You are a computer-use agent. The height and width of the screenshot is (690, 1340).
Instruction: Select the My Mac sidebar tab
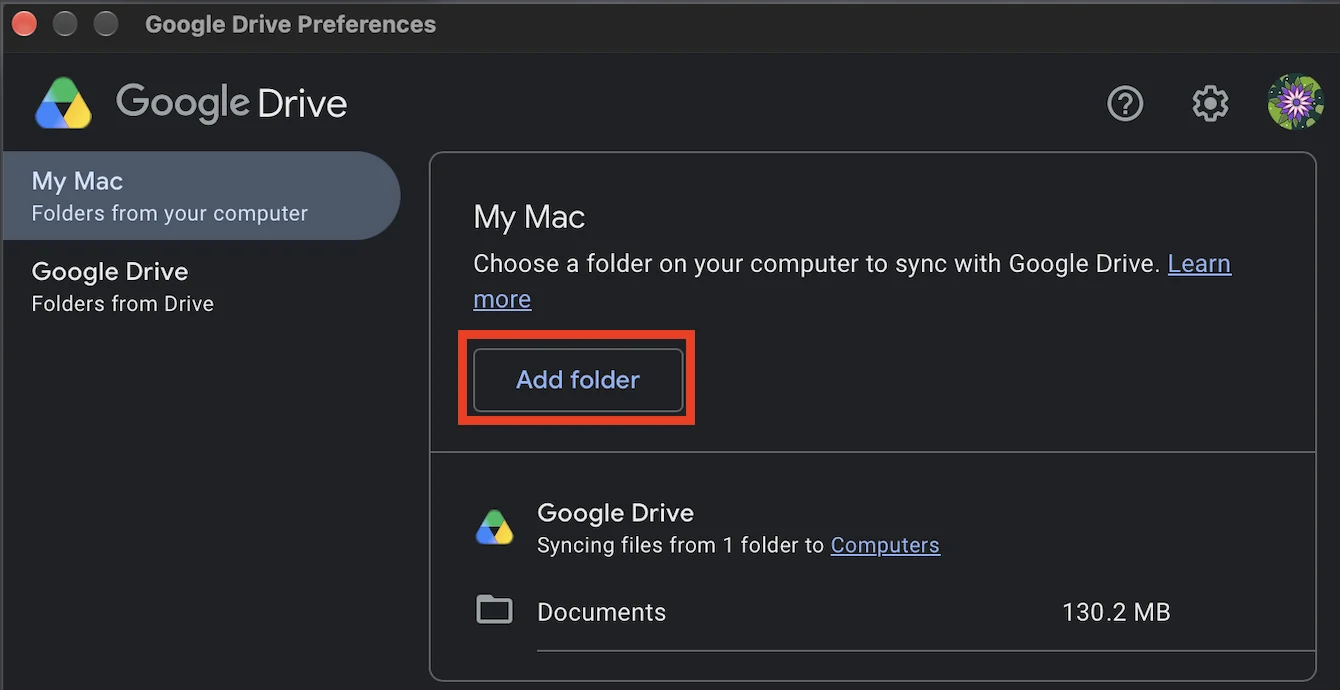click(x=201, y=196)
